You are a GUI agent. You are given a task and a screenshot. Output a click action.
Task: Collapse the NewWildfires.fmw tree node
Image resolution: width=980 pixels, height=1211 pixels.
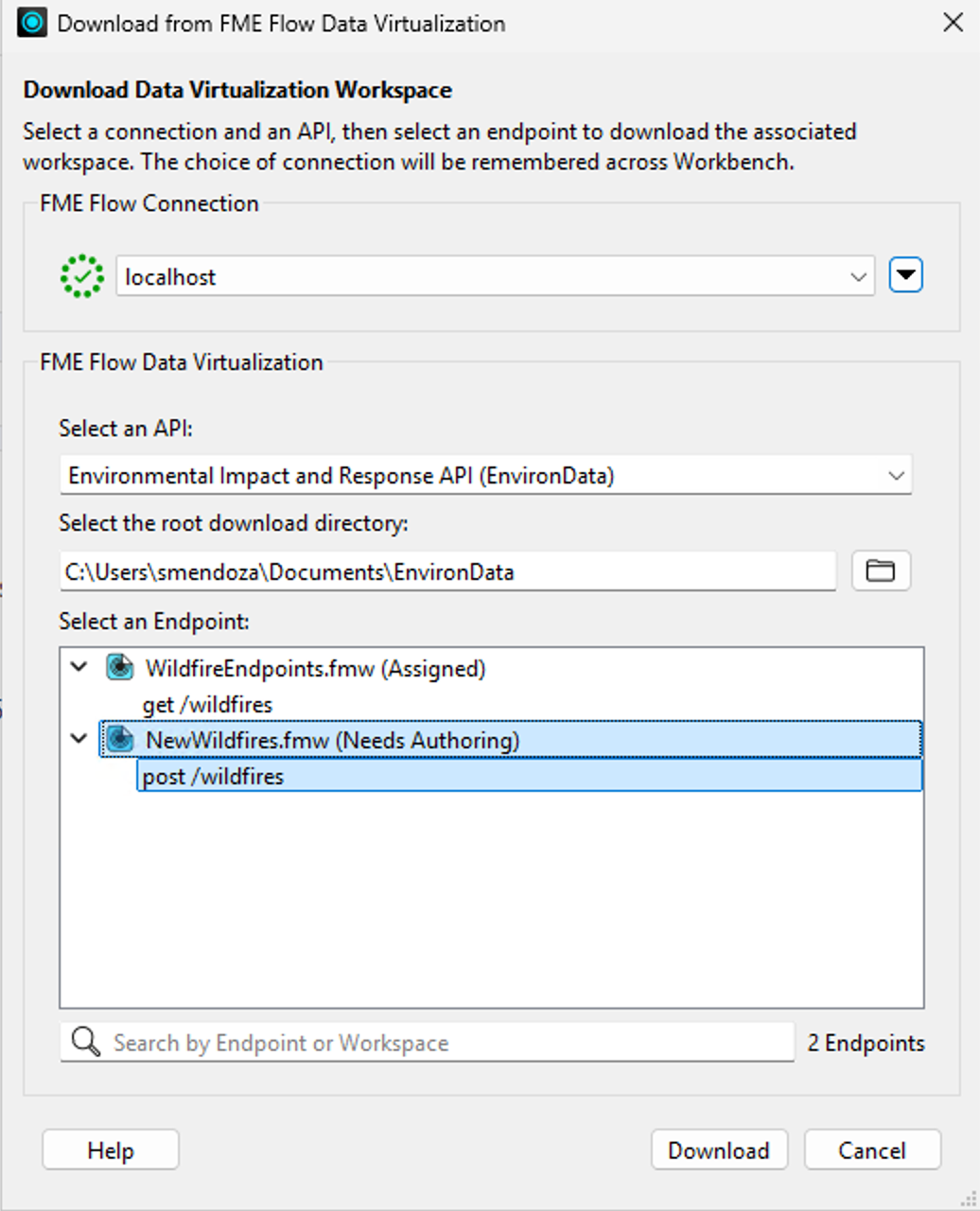coord(79,739)
